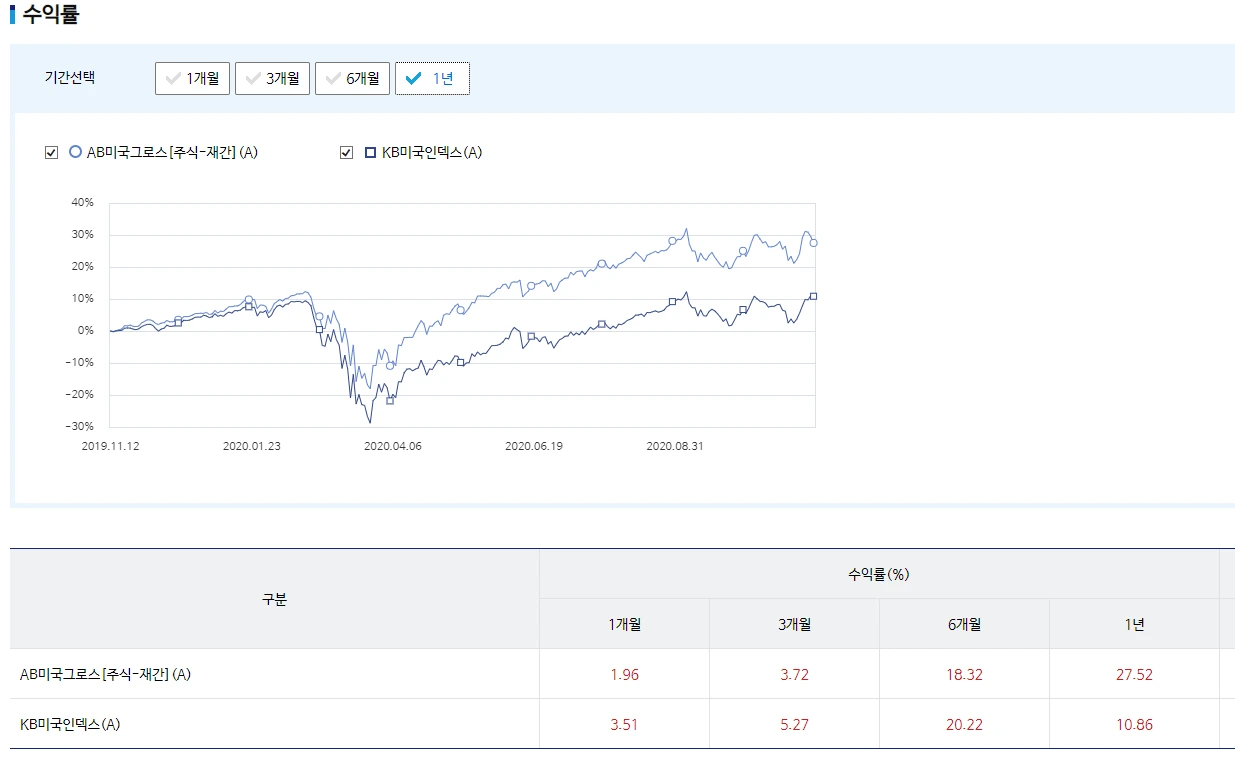Select the 3개월 period option
This screenshot has width=1235, height=772.
pyautogui.click(x=272, y=77)
